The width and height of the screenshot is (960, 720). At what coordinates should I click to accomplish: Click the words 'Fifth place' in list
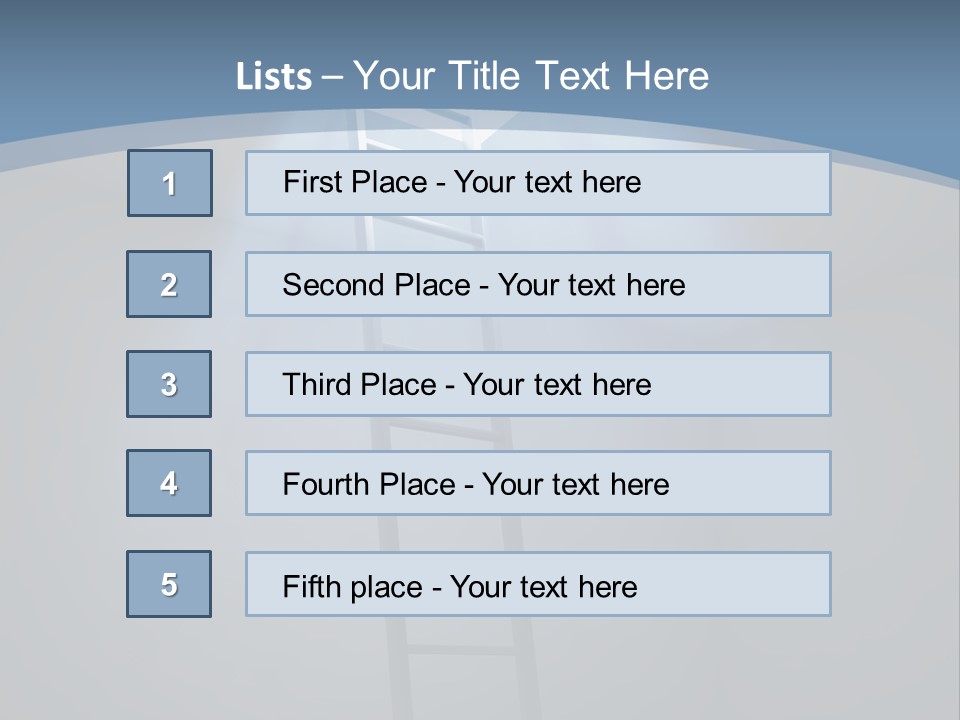353,586
